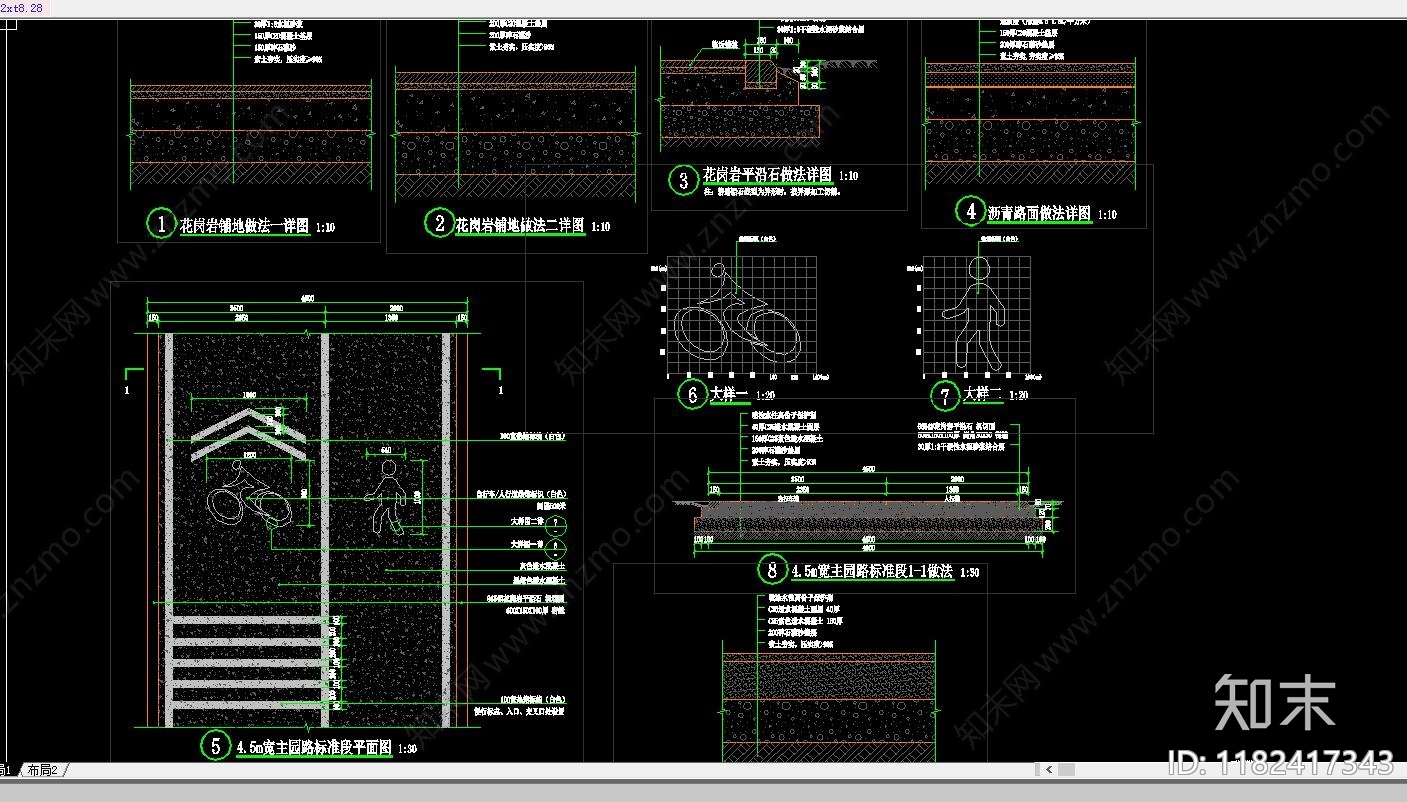The width and height of the screenshot is (1407, 802).
Task: Open the 布局2 layout tab
Action: pyautogui.click(x=42, y=770)
